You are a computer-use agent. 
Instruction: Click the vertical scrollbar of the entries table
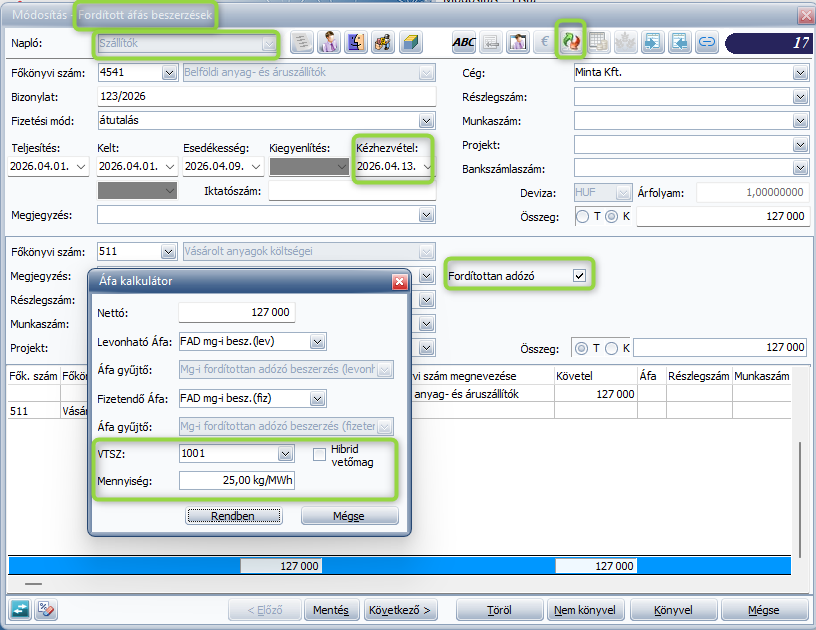click(x=800, y=499)
